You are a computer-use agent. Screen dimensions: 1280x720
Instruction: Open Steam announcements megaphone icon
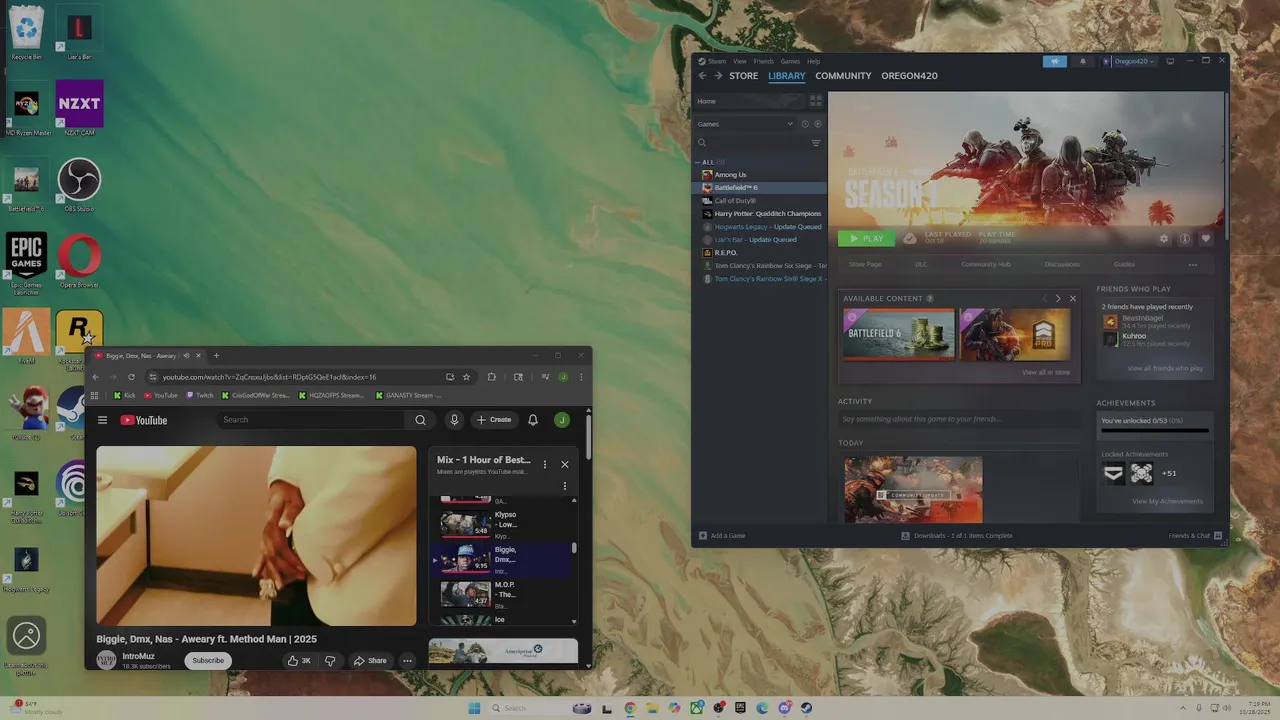[1055, 61]
